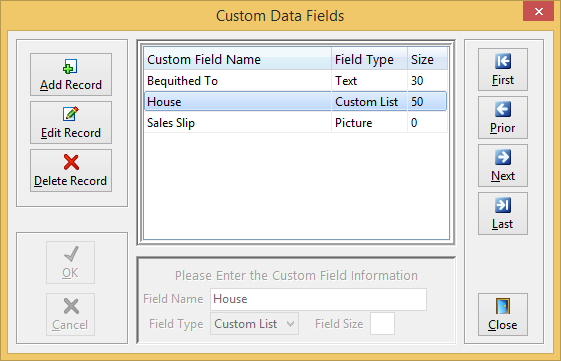
Task: Click the size value '50'
Action: pyautogui.click(x=417, y=102)
